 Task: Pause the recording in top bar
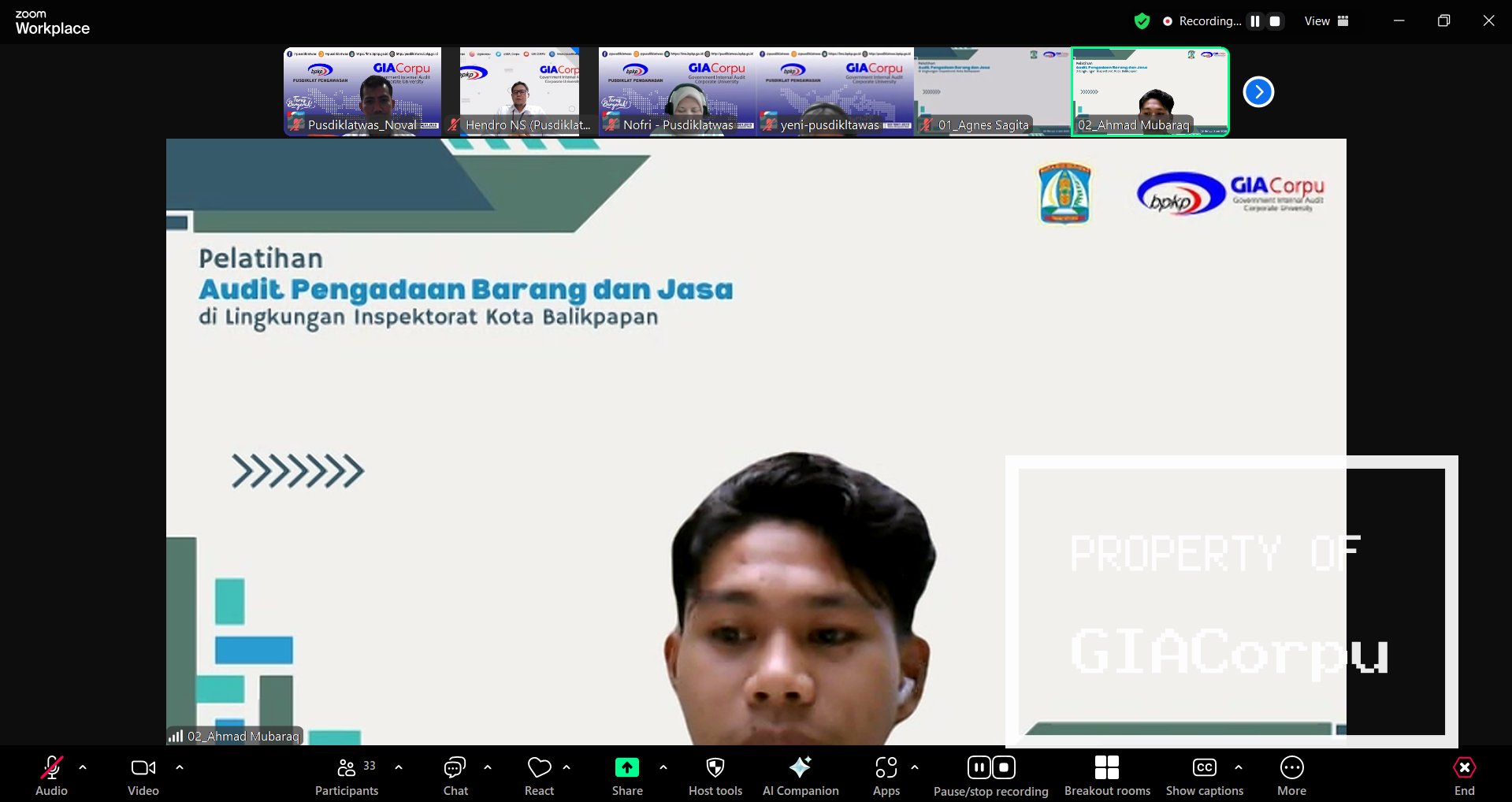click(x=1255, y=21)
